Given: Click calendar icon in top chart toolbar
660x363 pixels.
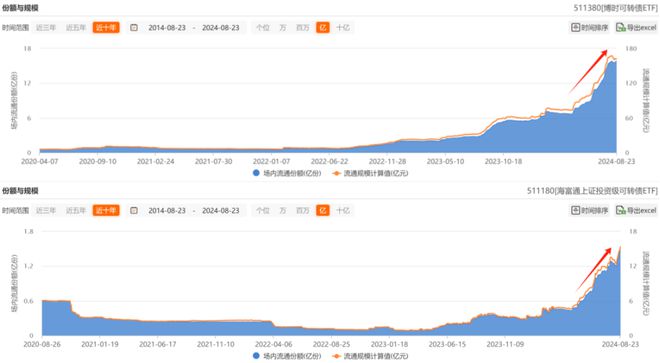Looking at the screenshot, I should click(x=134, y=28).
